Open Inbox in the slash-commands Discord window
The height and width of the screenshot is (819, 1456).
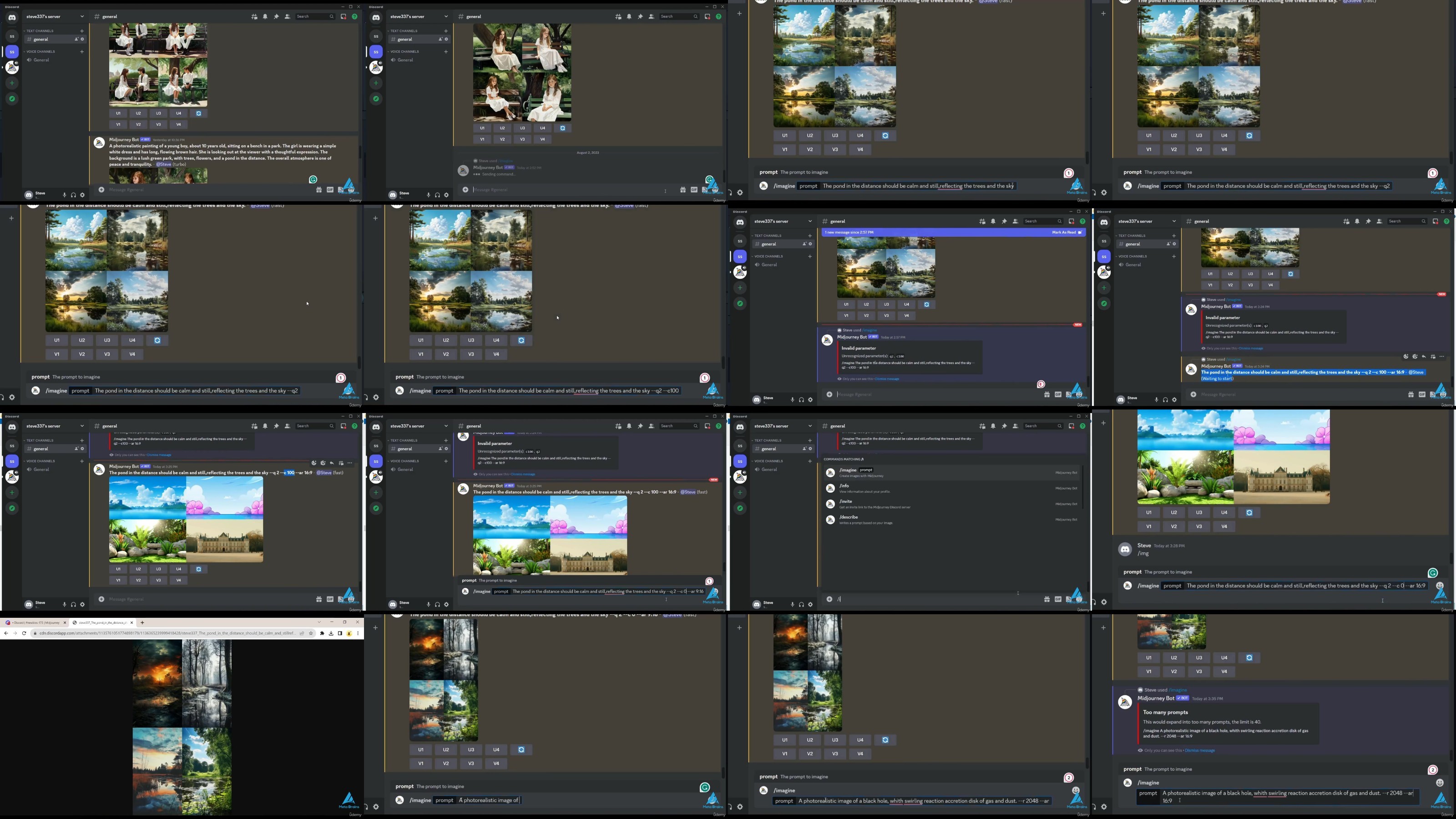pos(1071,425)
